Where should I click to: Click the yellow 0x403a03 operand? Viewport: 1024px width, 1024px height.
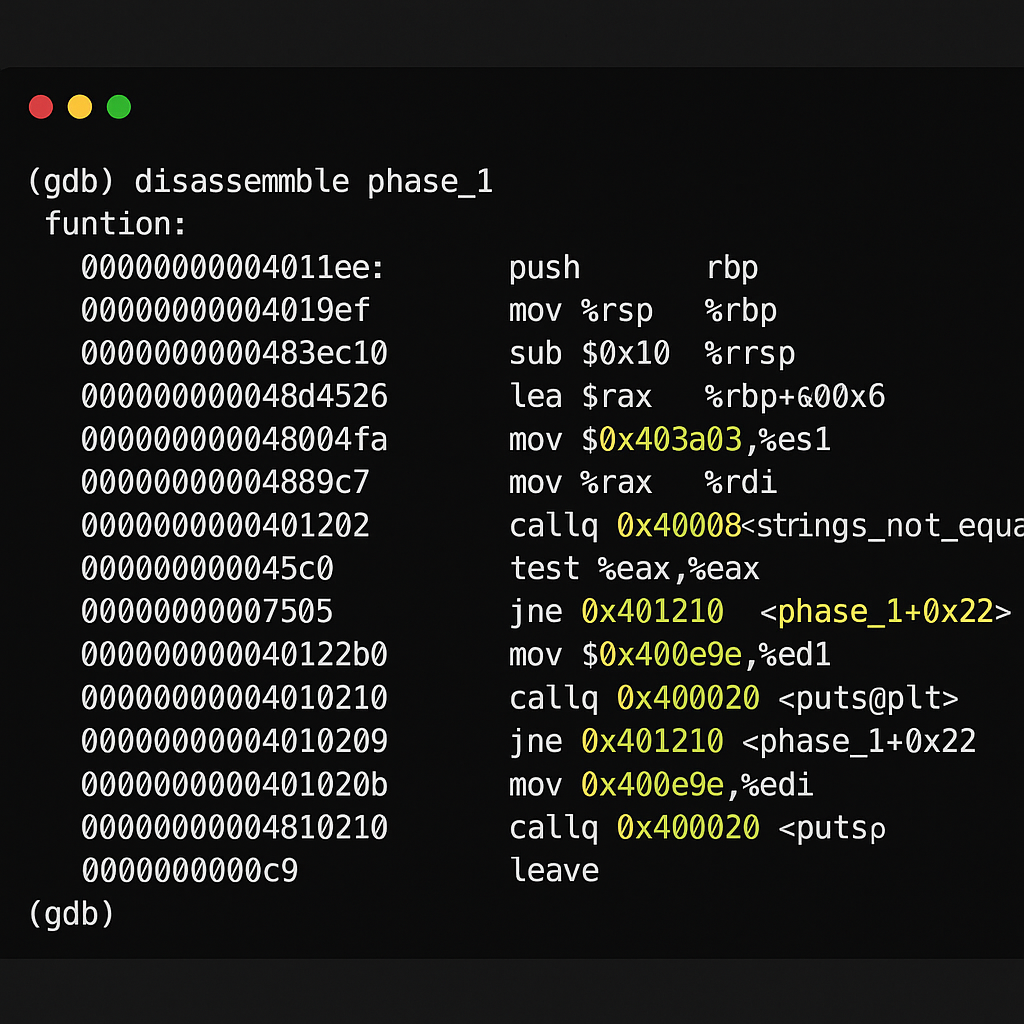click(671, 440)
